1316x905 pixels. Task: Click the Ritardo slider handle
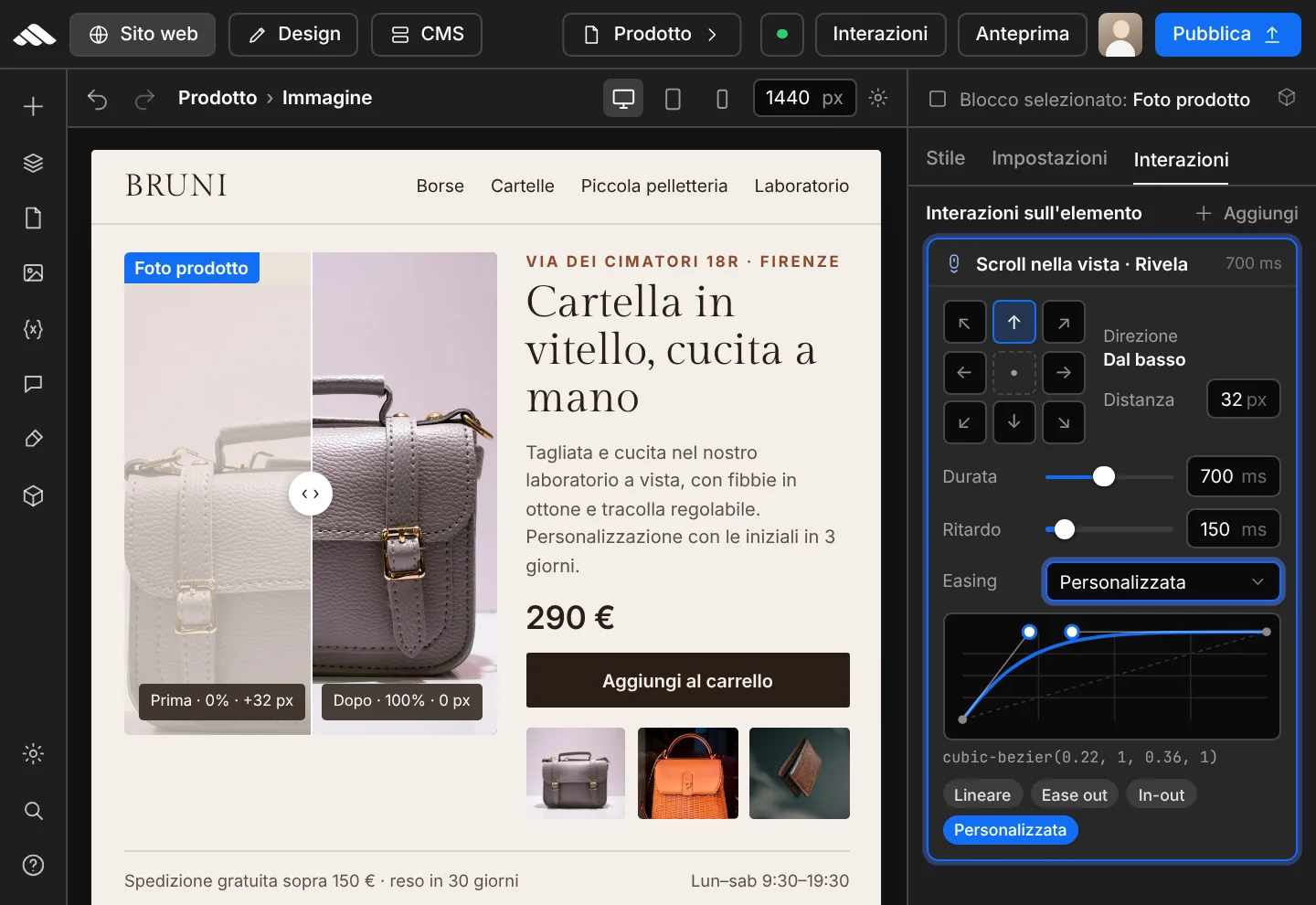pyautogui.click(x=1064, y=529)
